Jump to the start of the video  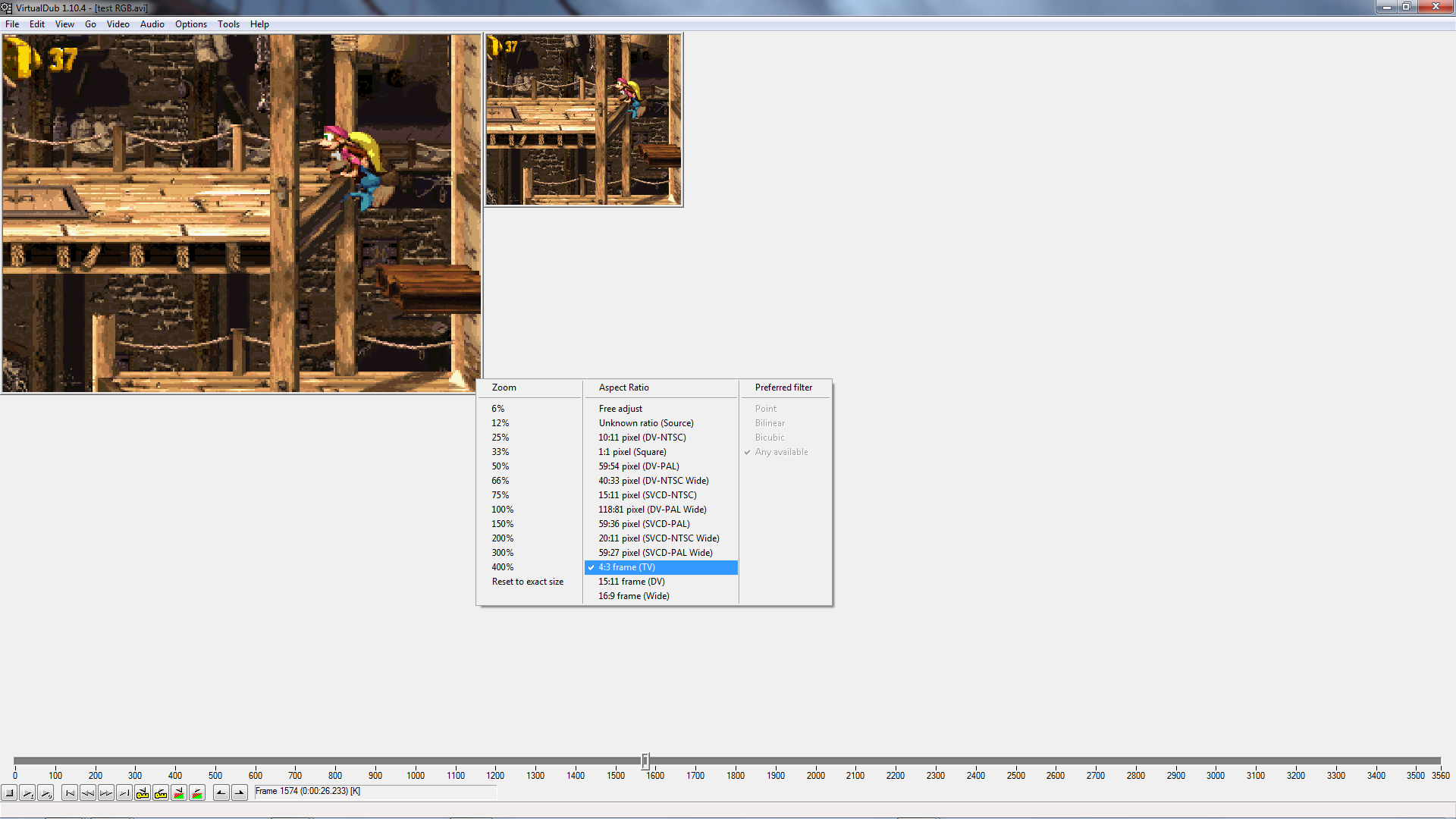(x=70, y=792)
